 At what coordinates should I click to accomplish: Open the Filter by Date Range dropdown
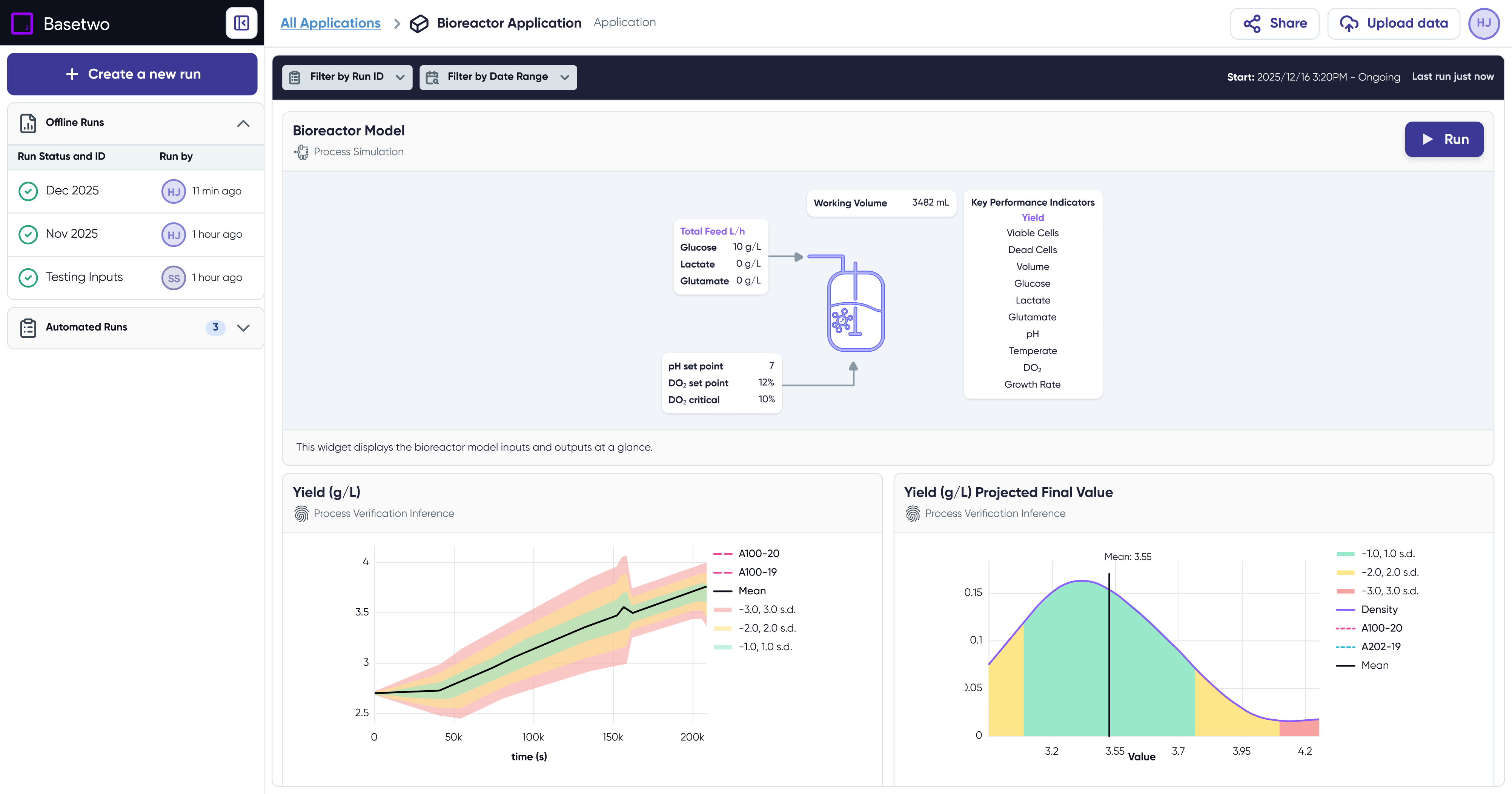click(x=498, y=77)
